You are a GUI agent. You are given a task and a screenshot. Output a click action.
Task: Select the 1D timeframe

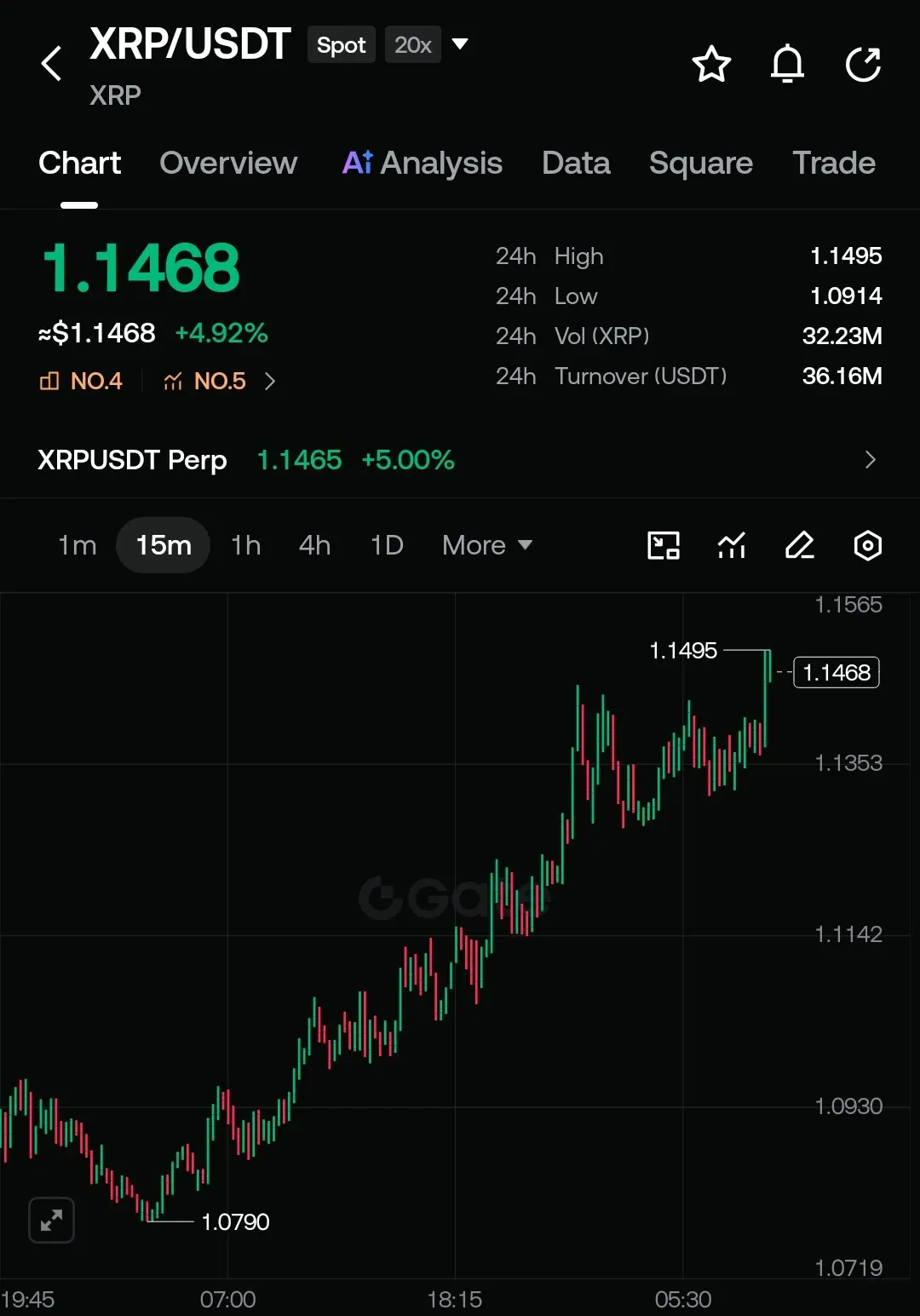[x=387, y=545]
